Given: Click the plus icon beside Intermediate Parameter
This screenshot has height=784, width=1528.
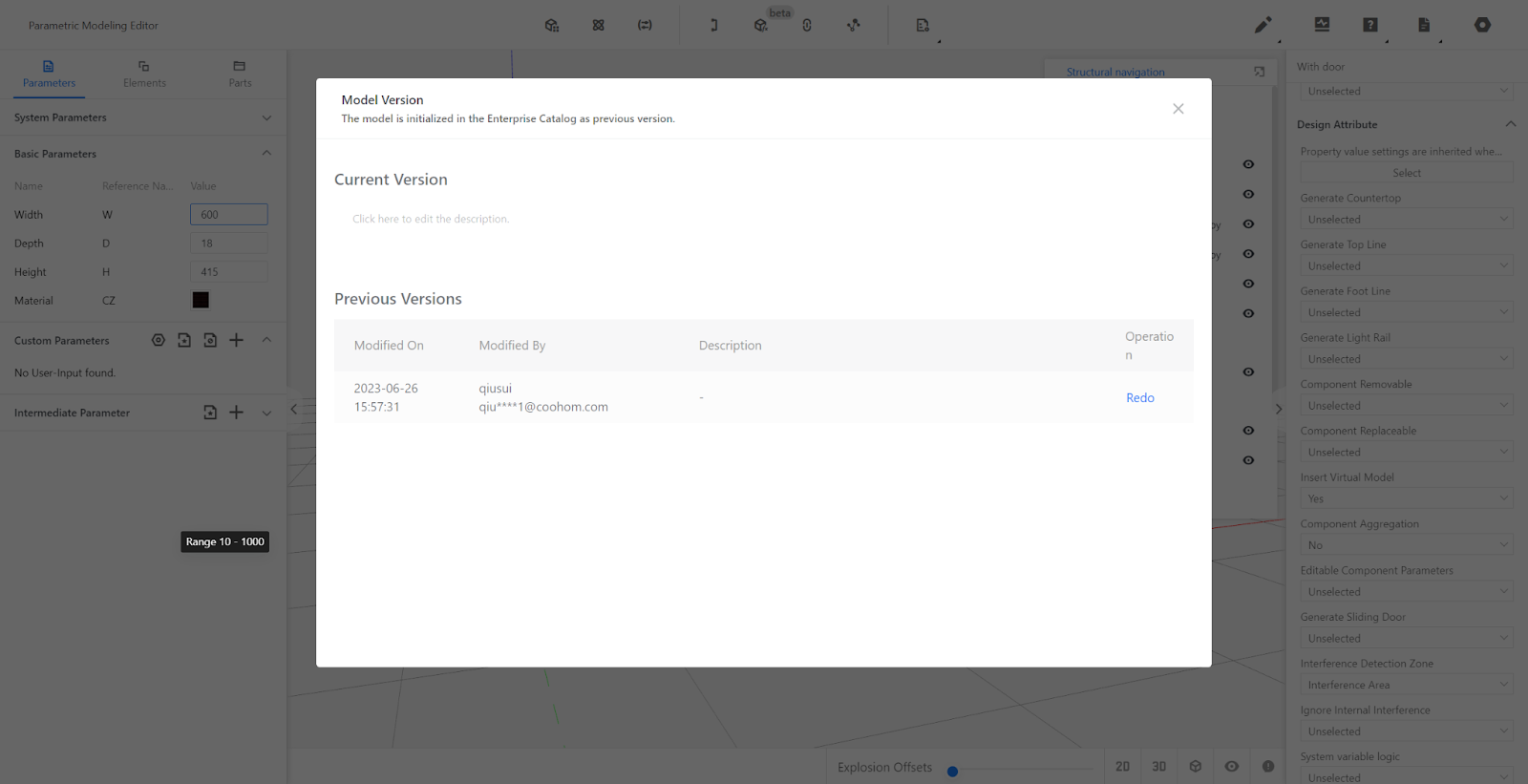Looking at the screenshot, I should click(x=237, y=413).
